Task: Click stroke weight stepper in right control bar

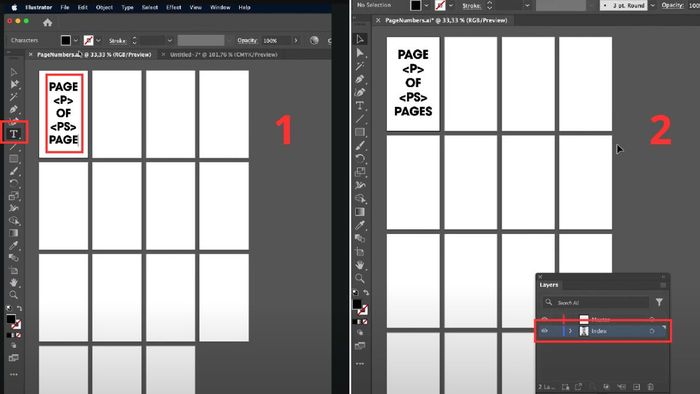Action: click(x=489, y=5)
